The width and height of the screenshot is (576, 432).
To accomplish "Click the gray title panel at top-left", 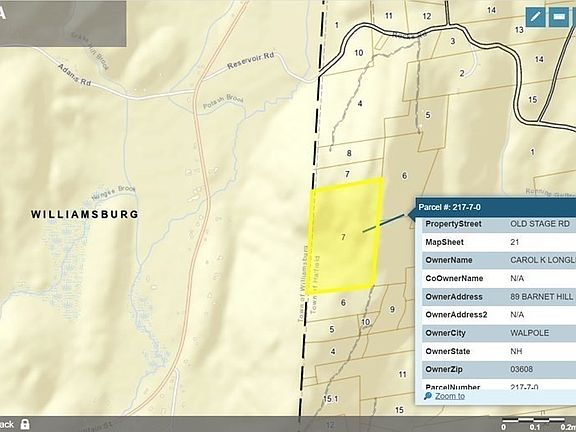I will pos(63,23).
